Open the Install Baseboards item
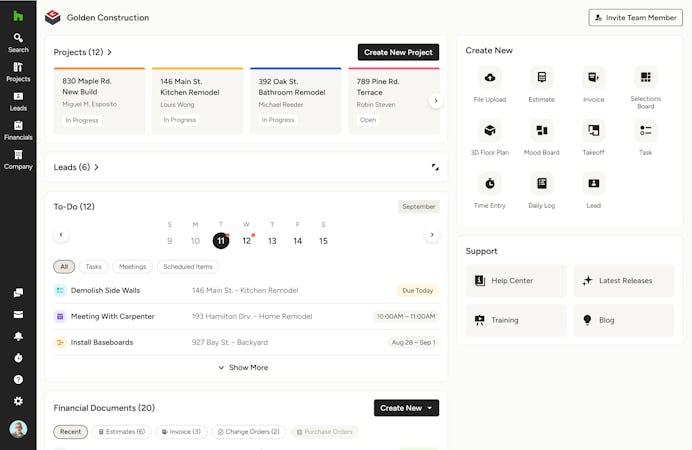Viewport: 692px width, 450px height. tap(246, 342)
